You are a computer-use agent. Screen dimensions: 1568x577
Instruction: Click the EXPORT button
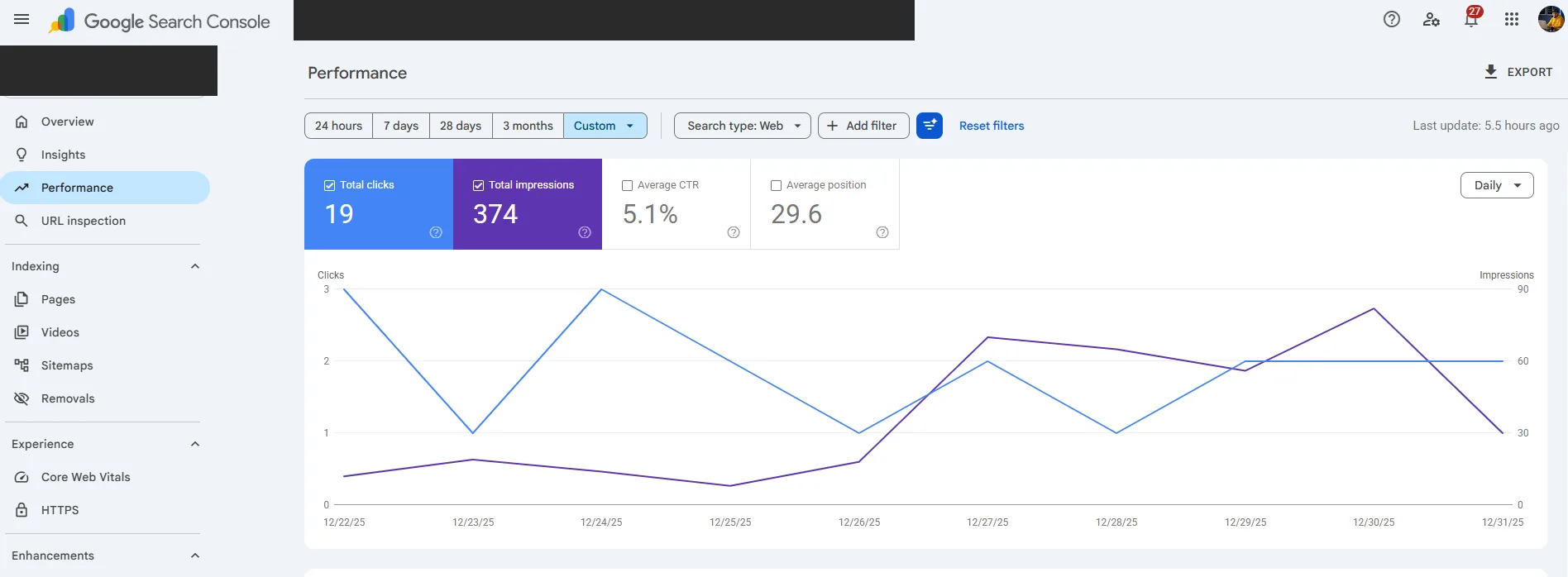(x=1518, y=72)
